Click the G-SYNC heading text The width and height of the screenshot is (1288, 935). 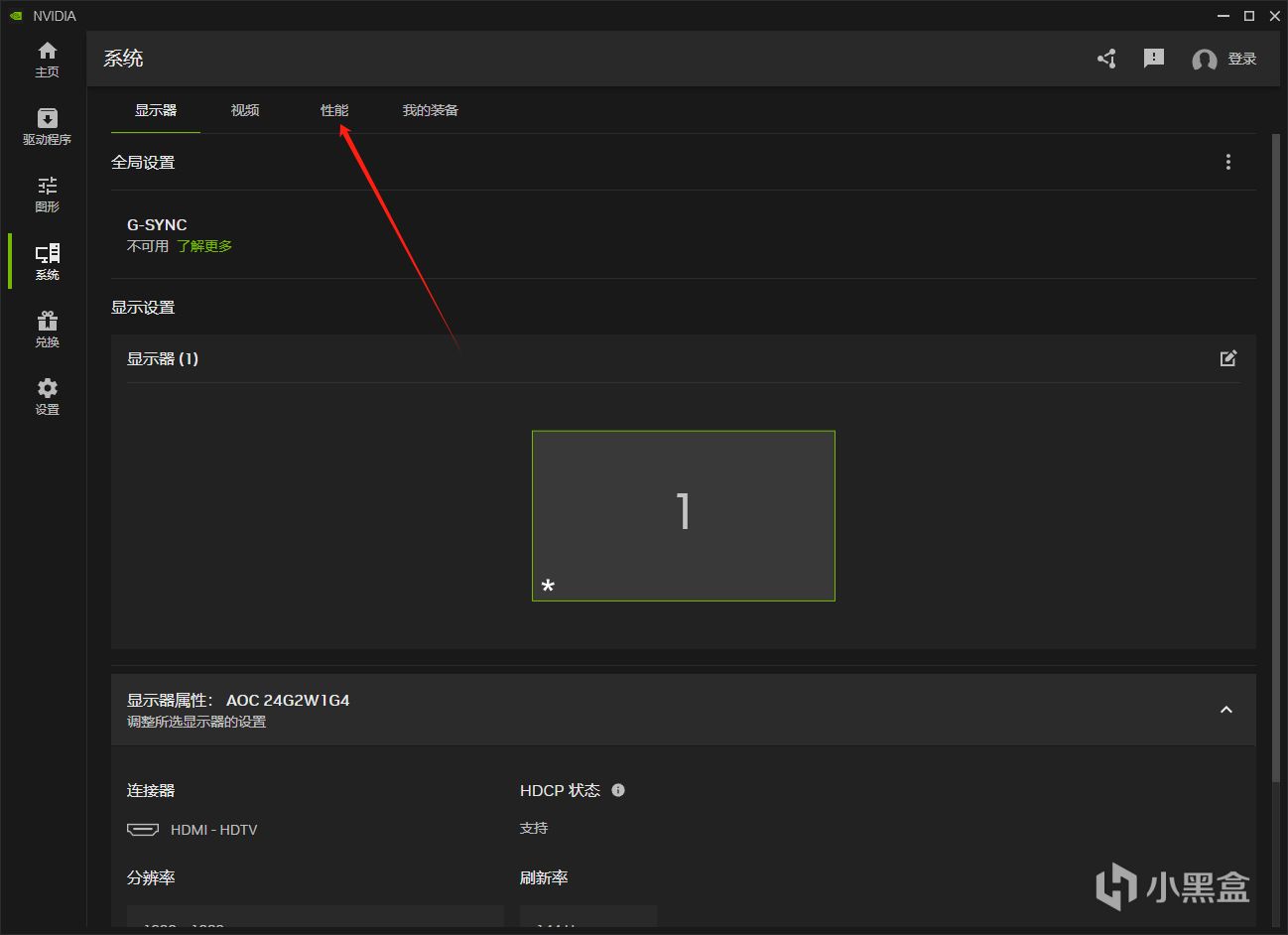point(157,225)
